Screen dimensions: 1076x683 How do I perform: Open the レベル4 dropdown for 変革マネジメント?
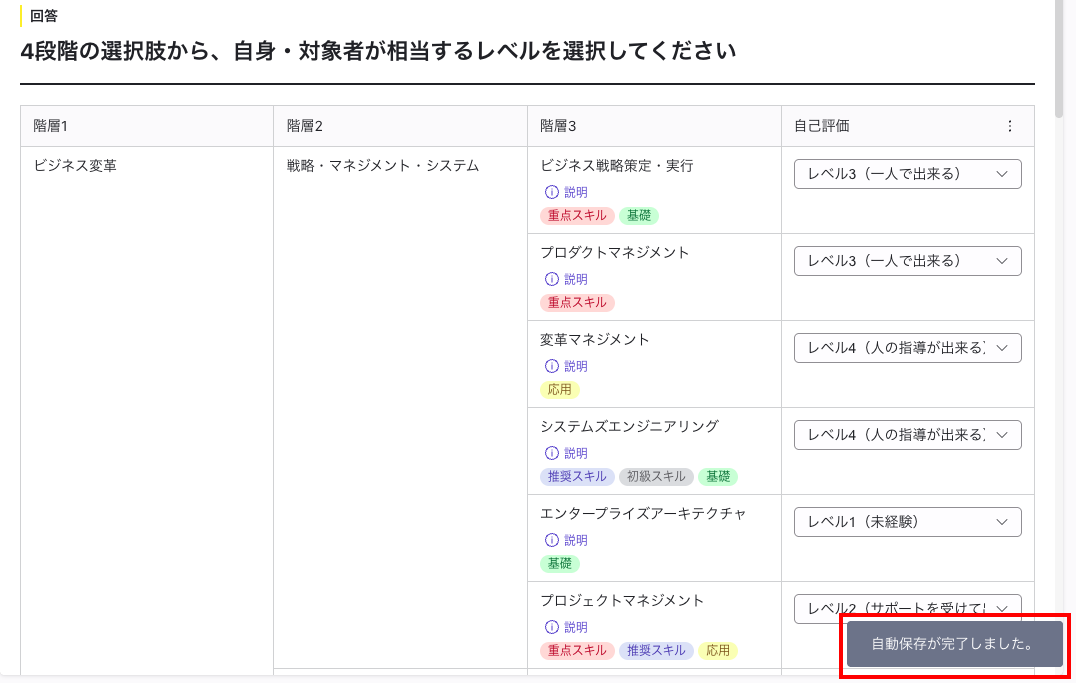(x=906, y=347)
